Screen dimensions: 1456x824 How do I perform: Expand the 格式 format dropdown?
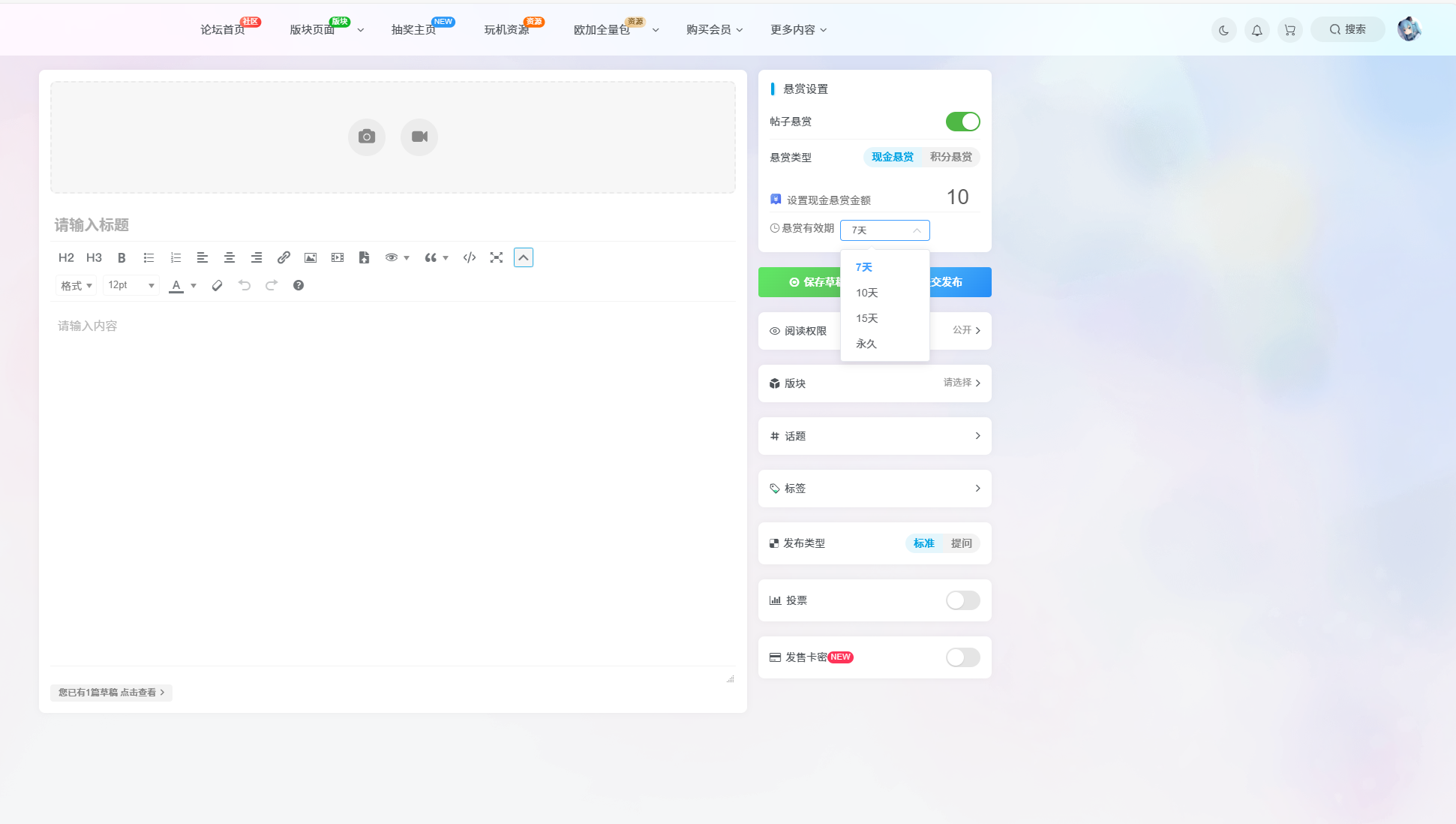point(76,285)
